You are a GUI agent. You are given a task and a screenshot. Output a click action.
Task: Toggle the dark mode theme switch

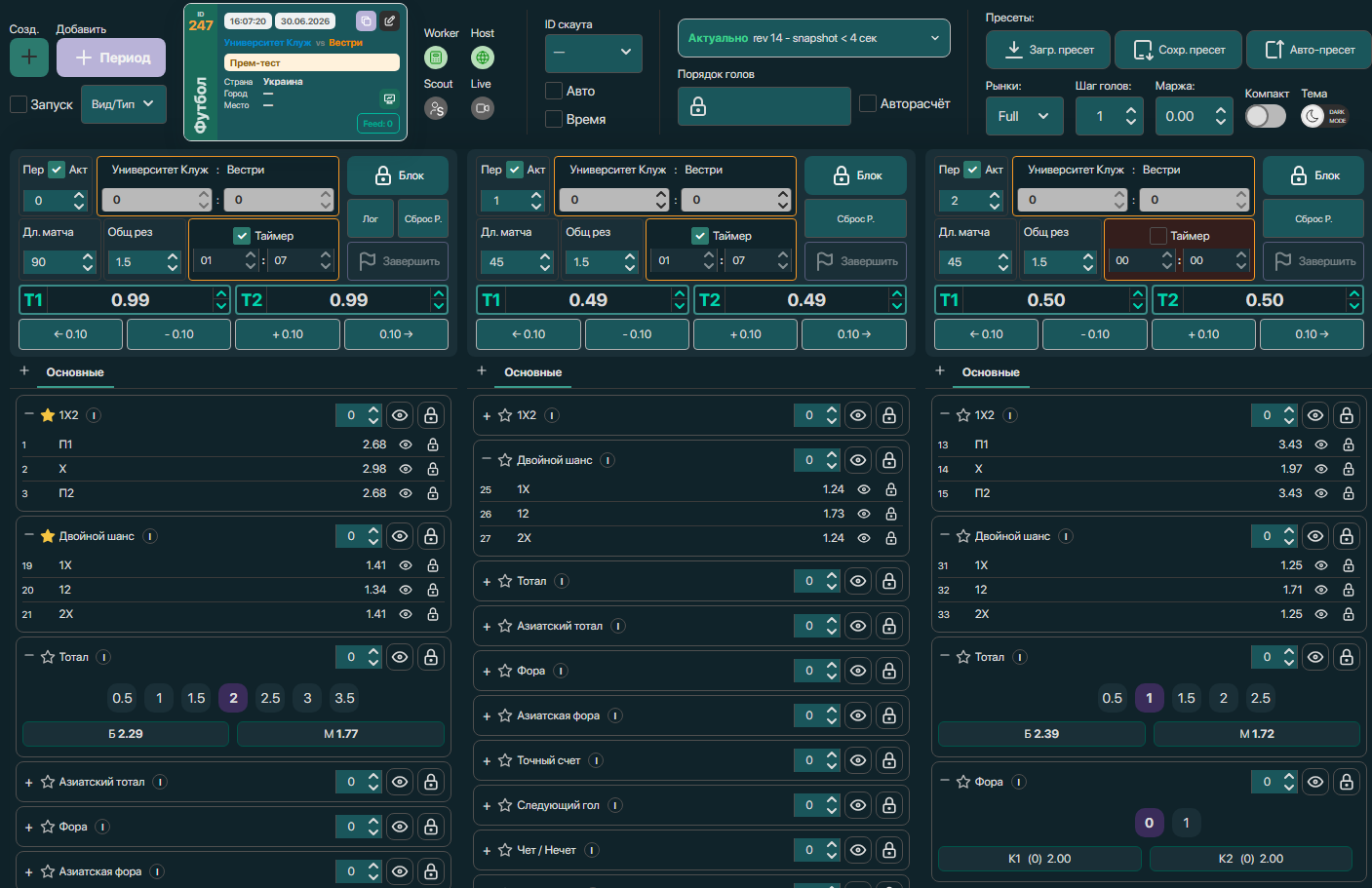click(x=1324, y=116)
